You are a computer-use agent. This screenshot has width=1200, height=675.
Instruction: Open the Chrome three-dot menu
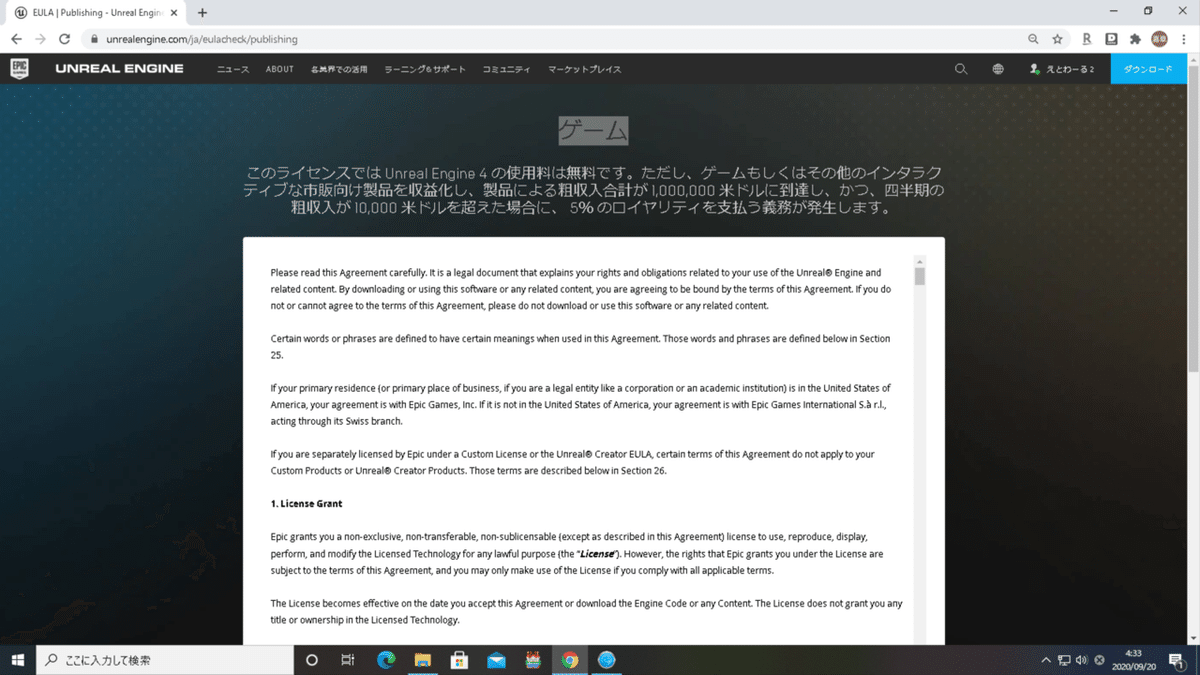pyautogui.click(x=1182, y=39)
